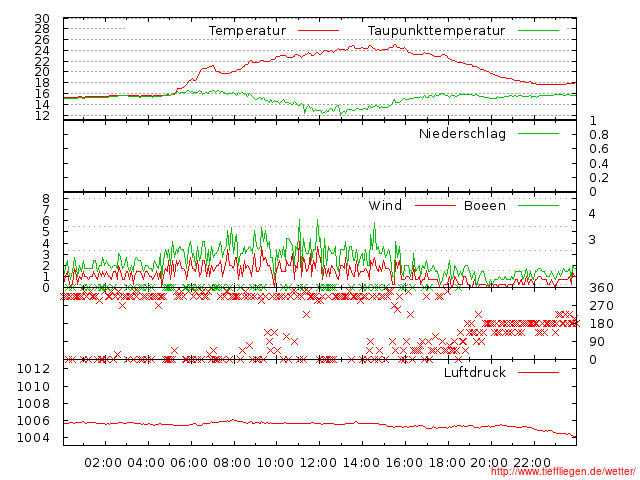Screen dimensions: 640x480
Task: Click the '16' temperature axis value
Action: 42,94
